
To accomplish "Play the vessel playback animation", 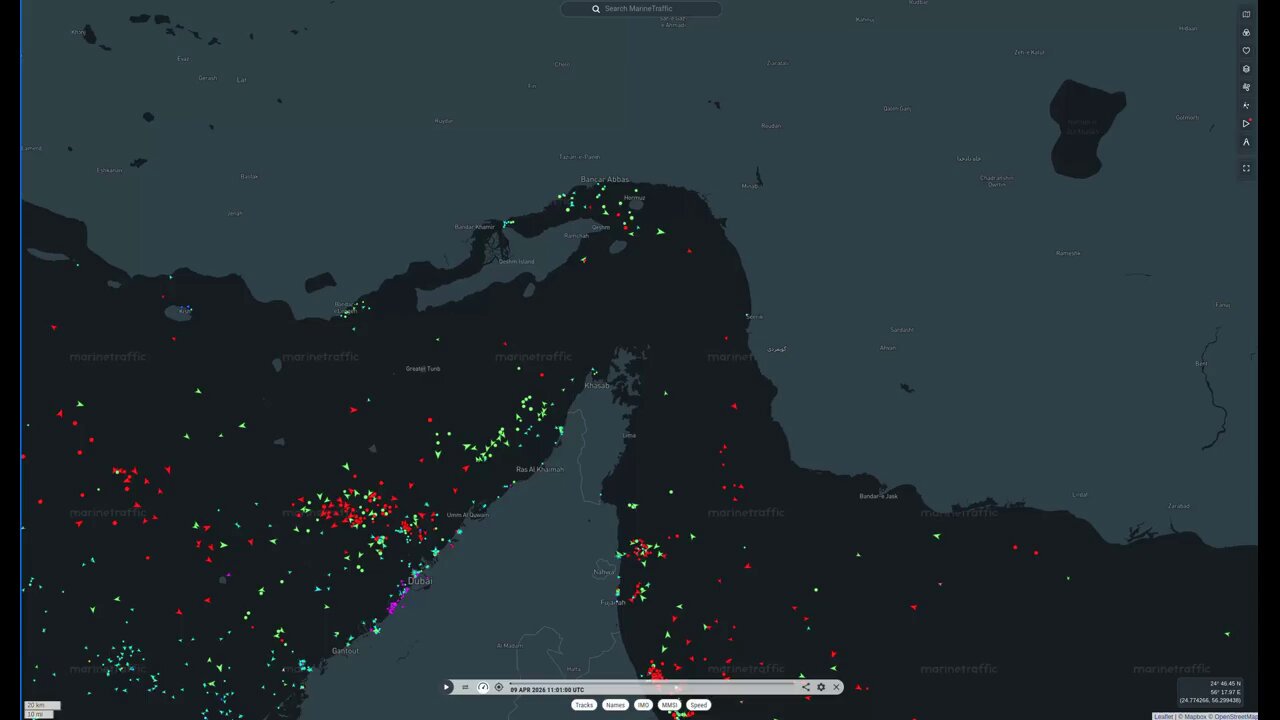I will tap(446, 687).
